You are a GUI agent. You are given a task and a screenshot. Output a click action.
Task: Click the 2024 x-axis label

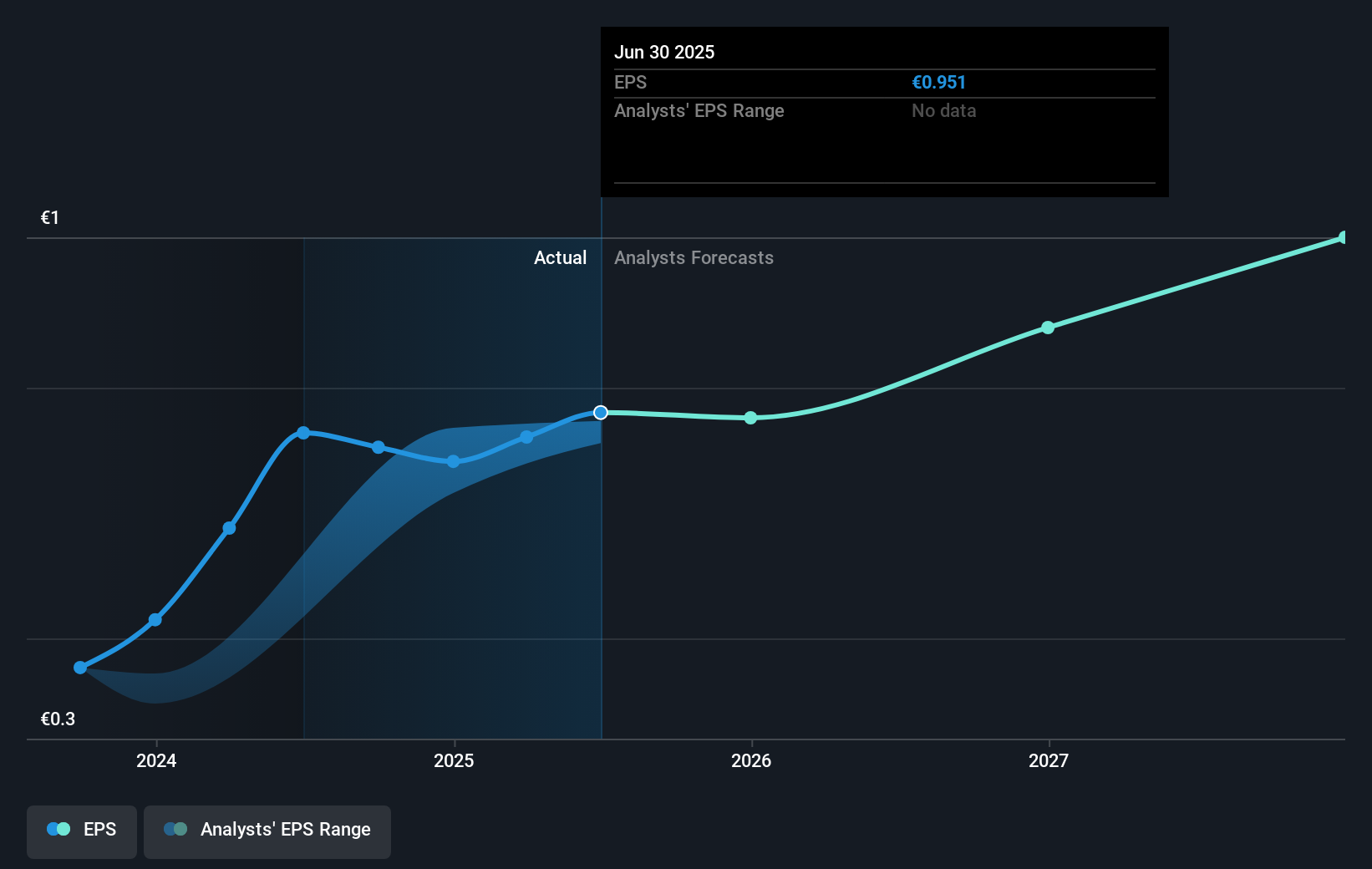click(156, 760)
